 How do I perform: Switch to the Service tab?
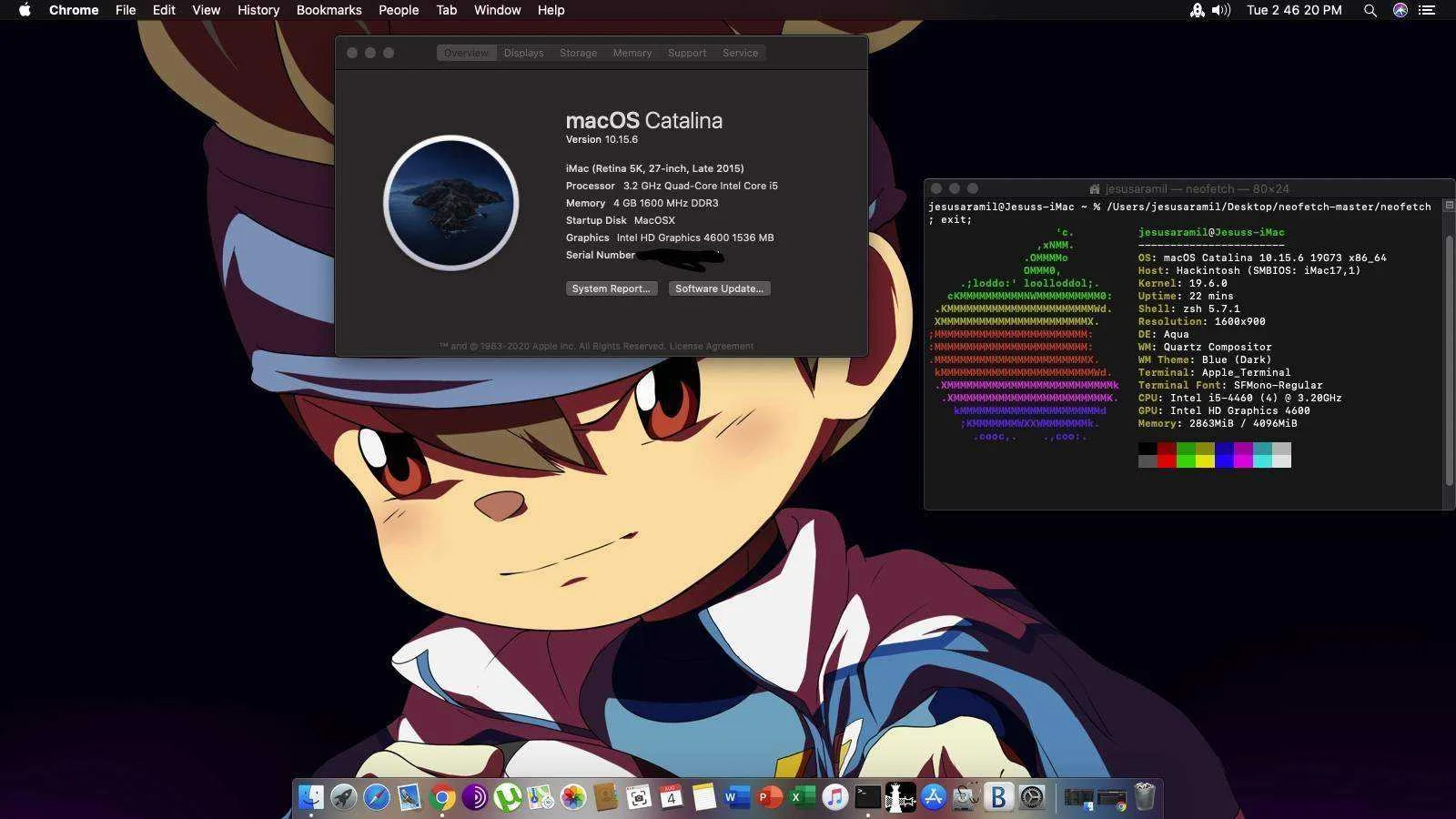[x=740, y=53]
